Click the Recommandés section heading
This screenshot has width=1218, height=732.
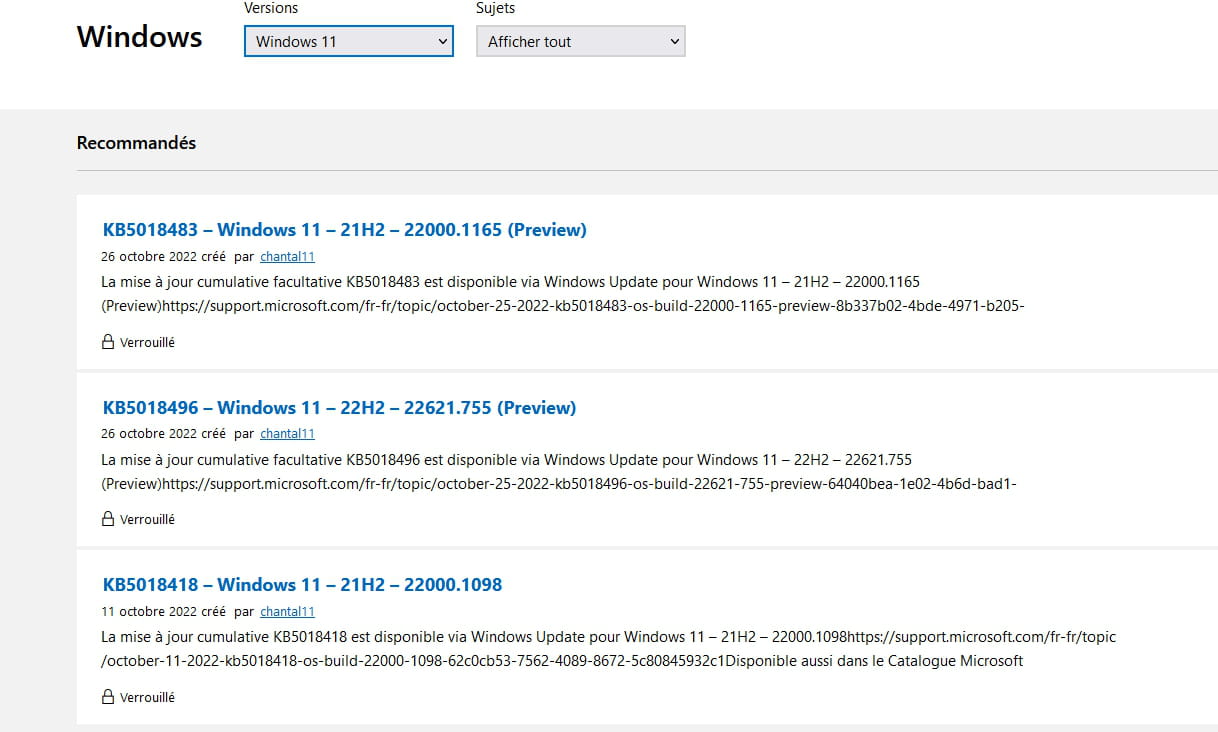[x=136, y=143]
